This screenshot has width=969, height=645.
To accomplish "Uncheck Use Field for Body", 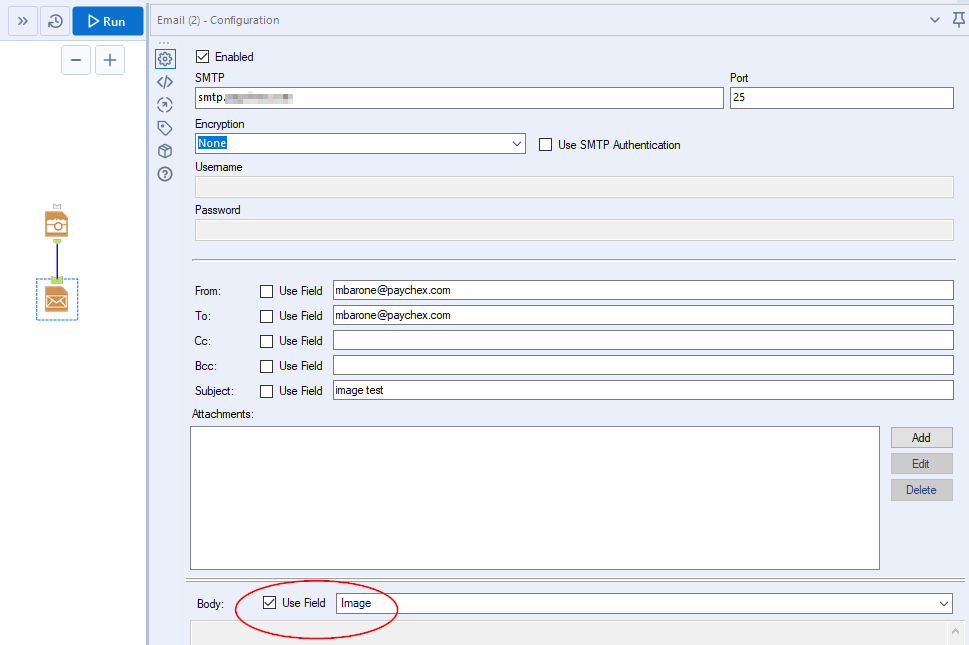I will [x=269, y=602].
